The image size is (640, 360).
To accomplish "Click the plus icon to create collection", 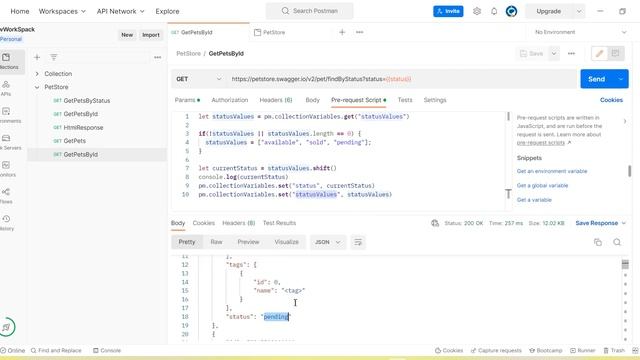I will click(x=37, y=58).
